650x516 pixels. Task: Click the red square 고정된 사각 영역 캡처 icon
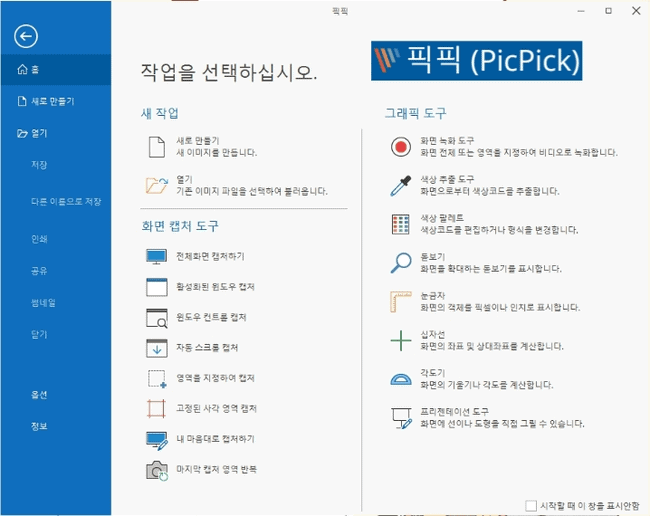click(156, 409)
